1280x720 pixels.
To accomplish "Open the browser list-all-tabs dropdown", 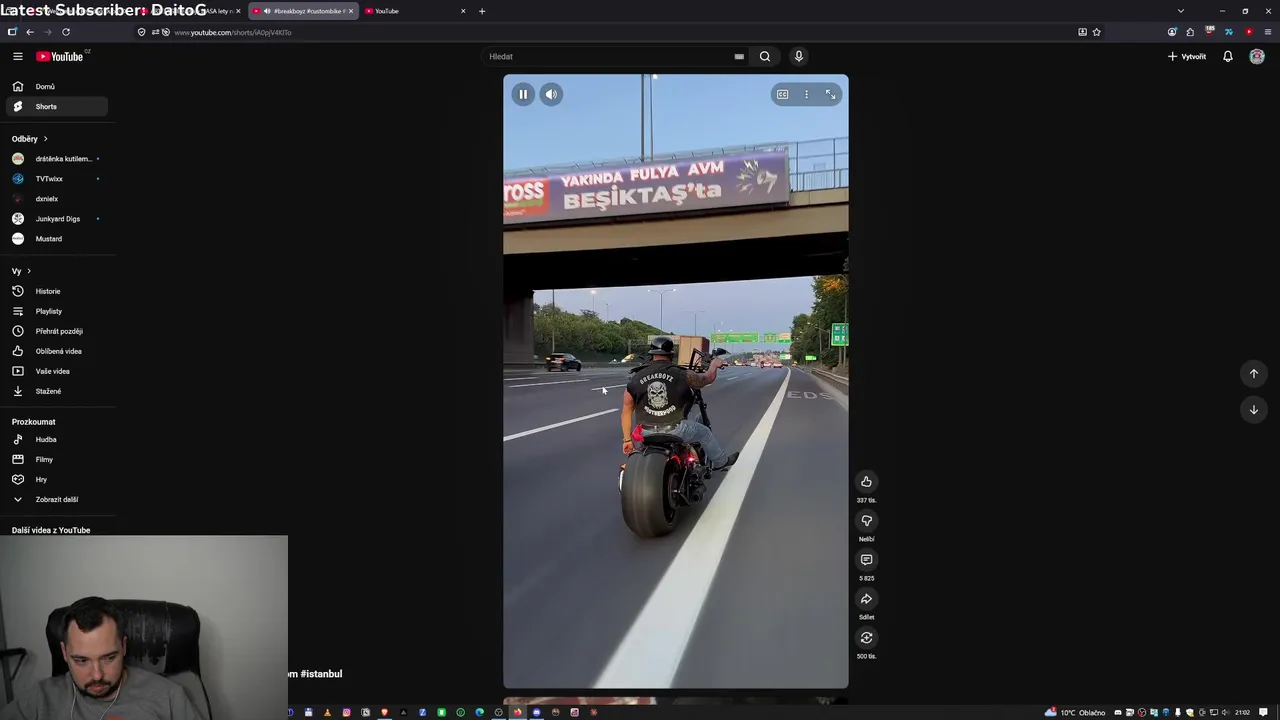I will coord(1181,11).
